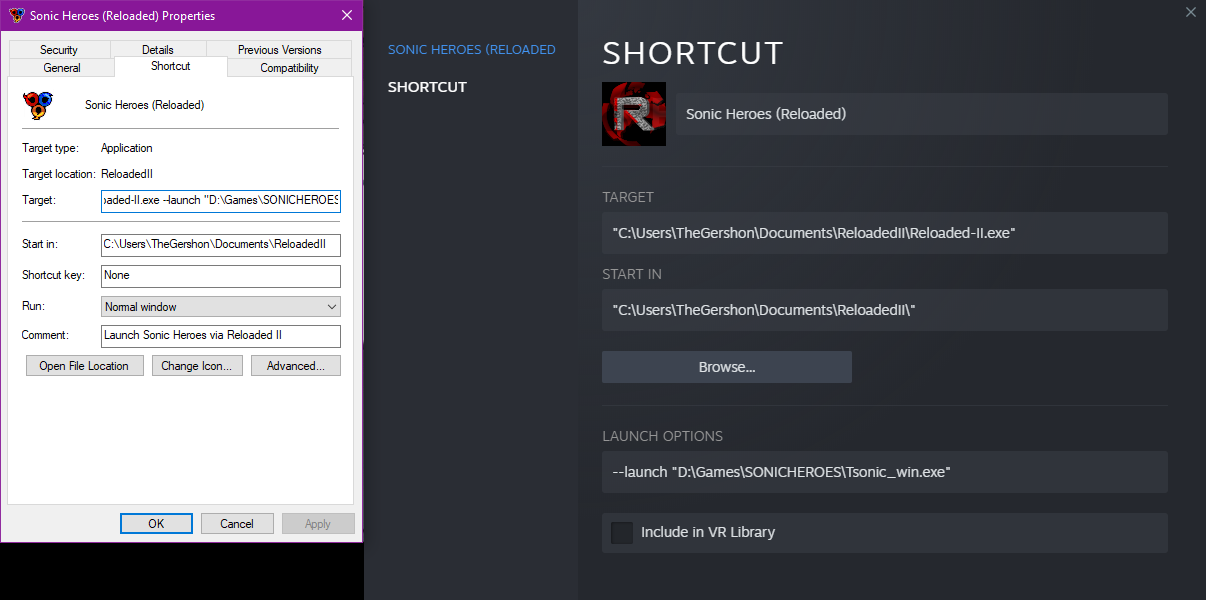Open the "Run" dropdown showing Normal window
The width and height of the screenshot is (1206, 600).
pyautogui.click(x=220, y=306)
